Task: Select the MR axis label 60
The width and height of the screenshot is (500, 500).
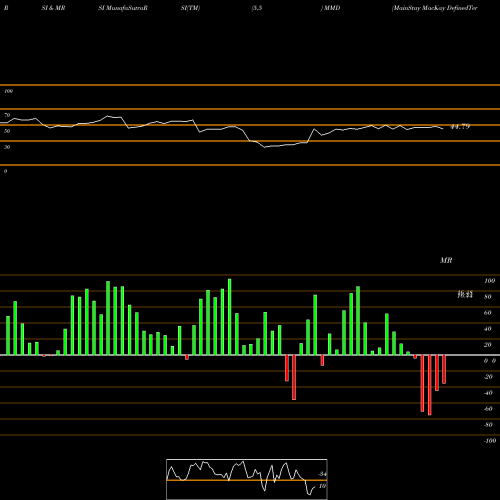Action: 487,313
